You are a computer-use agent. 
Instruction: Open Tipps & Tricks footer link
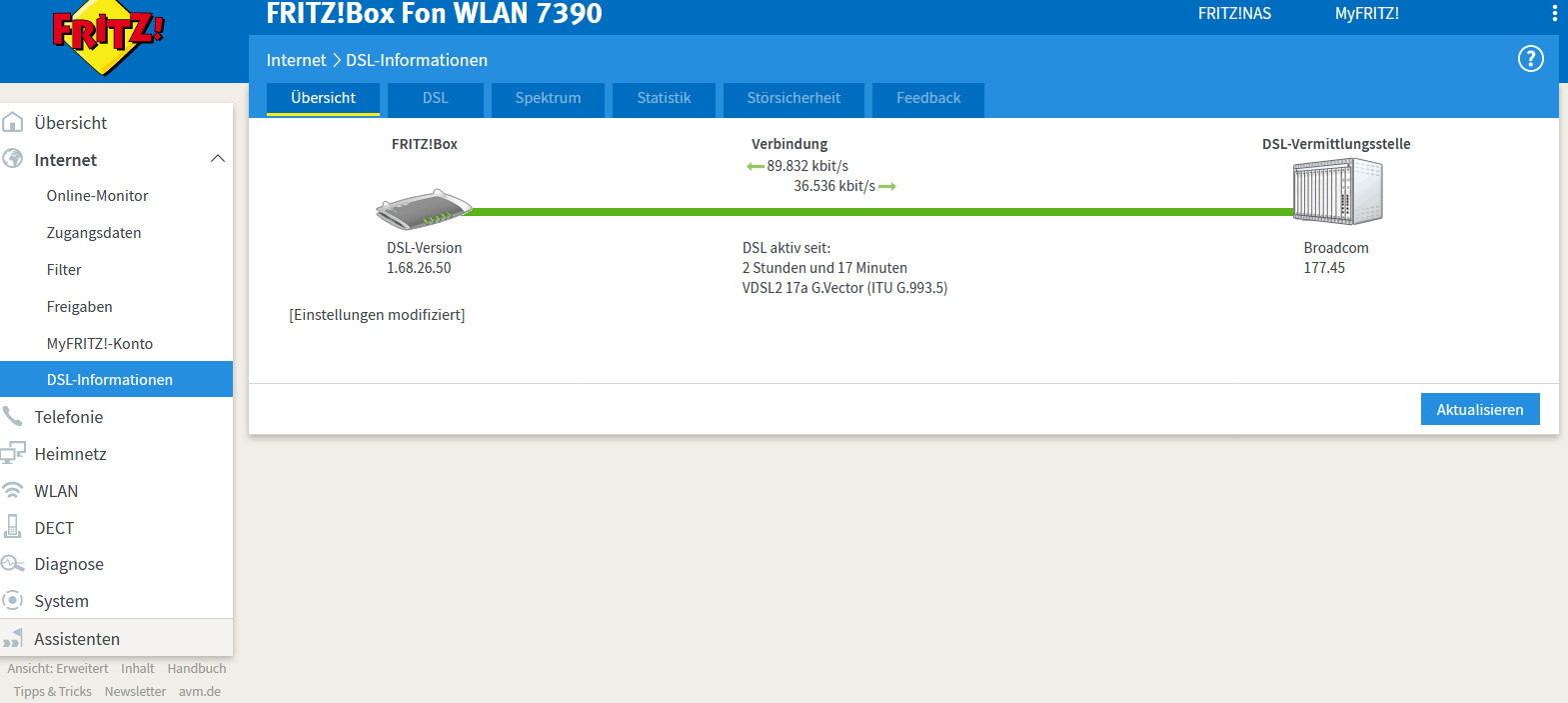click(52, 692)
